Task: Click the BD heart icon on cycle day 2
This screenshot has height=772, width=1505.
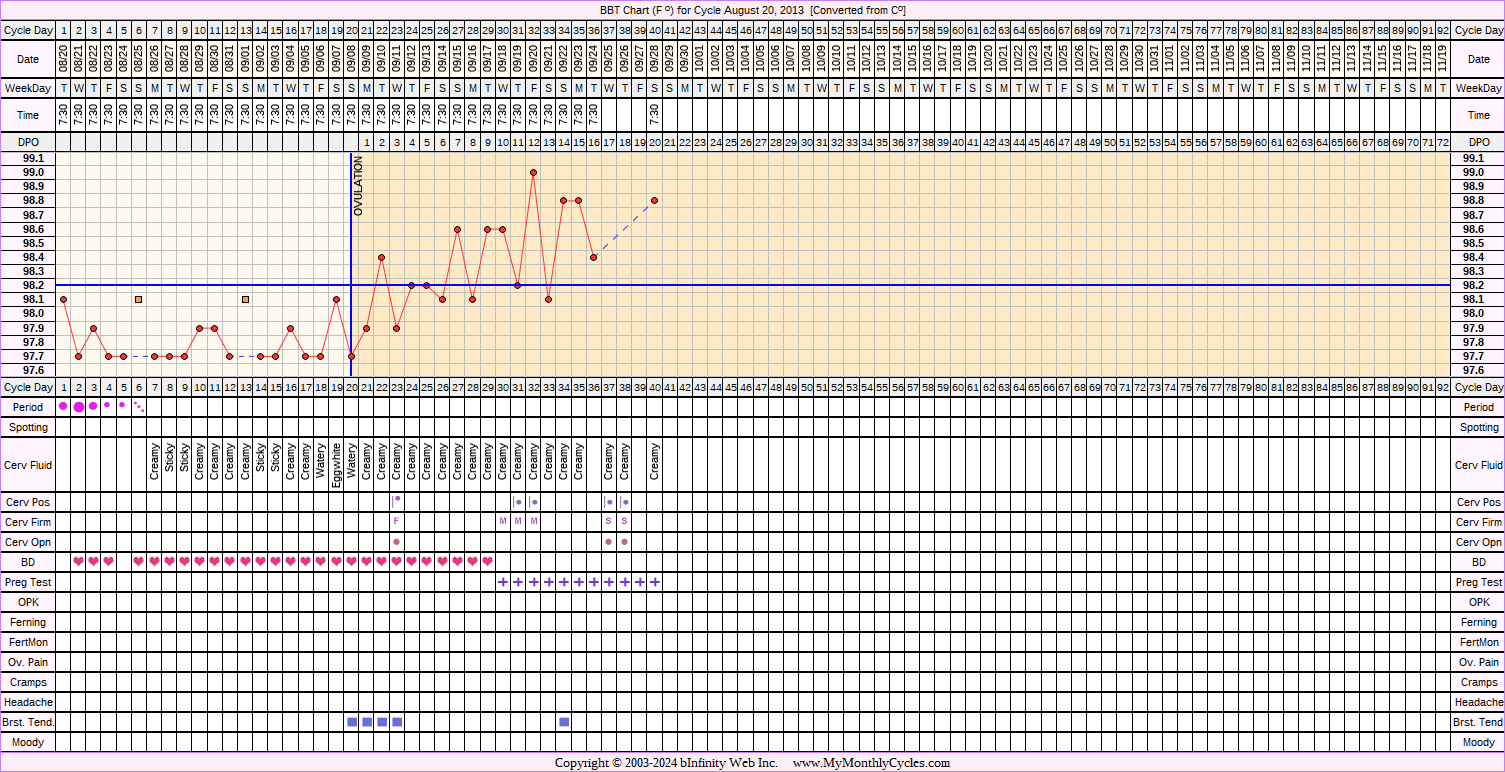Action: (79, 562)
